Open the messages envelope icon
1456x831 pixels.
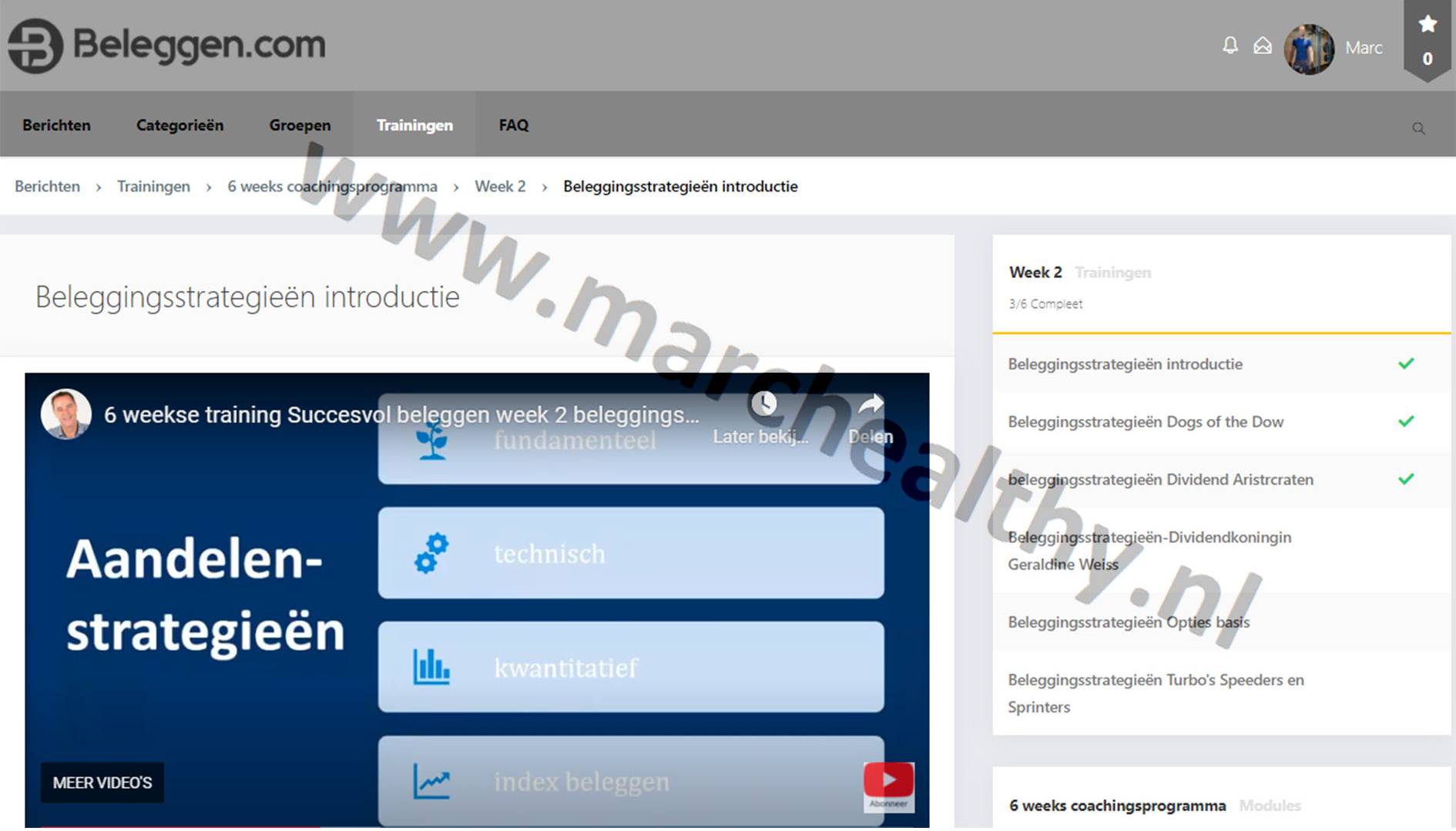tap(1263, 46)
